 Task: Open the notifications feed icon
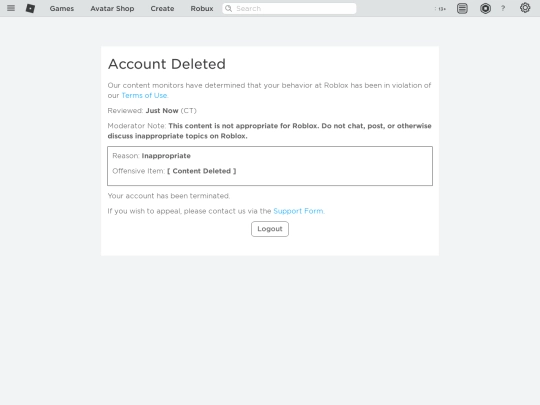pyautogui.click(x=462, y=8)
